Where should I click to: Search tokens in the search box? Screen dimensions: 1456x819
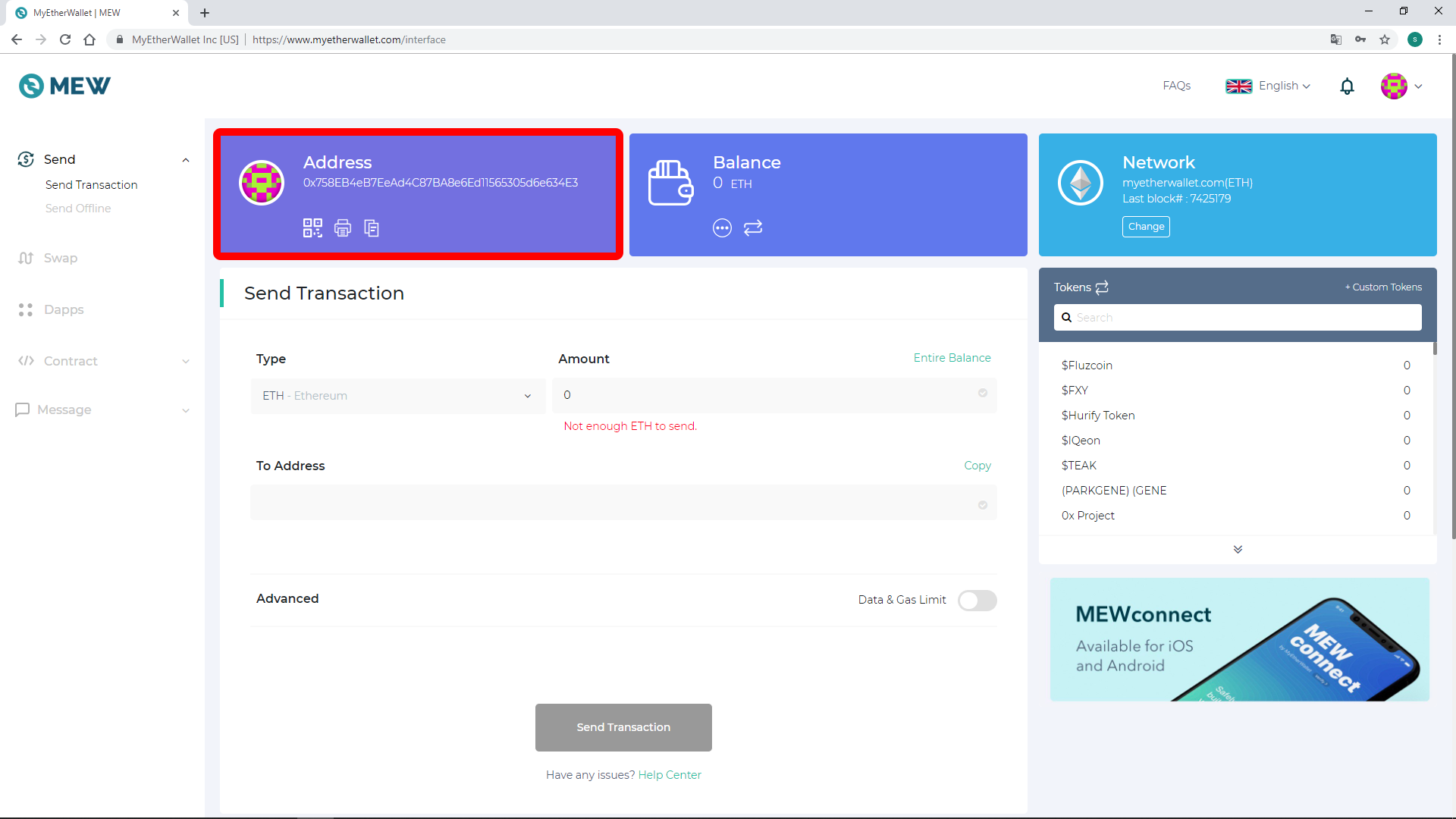[x=1238, y=318]
